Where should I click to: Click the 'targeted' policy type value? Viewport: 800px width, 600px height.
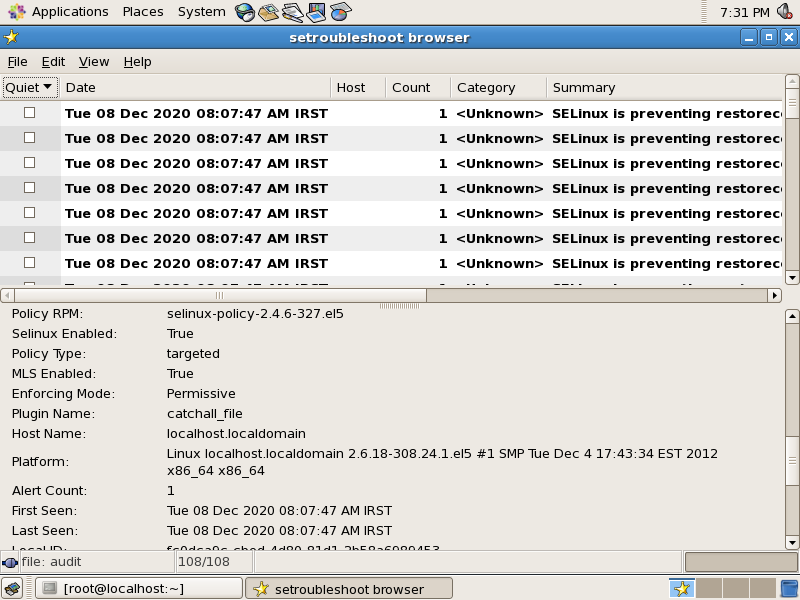193,354
